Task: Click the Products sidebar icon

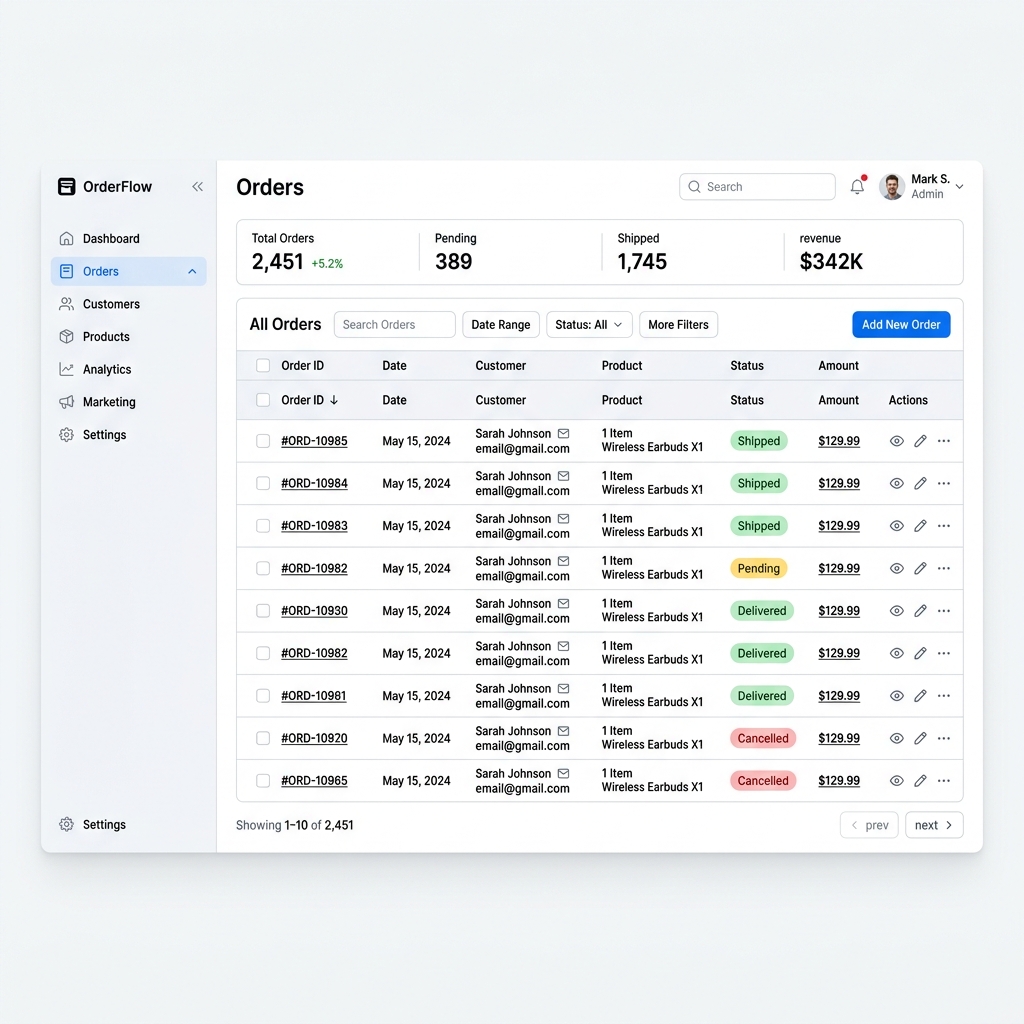Action: click(68, 337)
